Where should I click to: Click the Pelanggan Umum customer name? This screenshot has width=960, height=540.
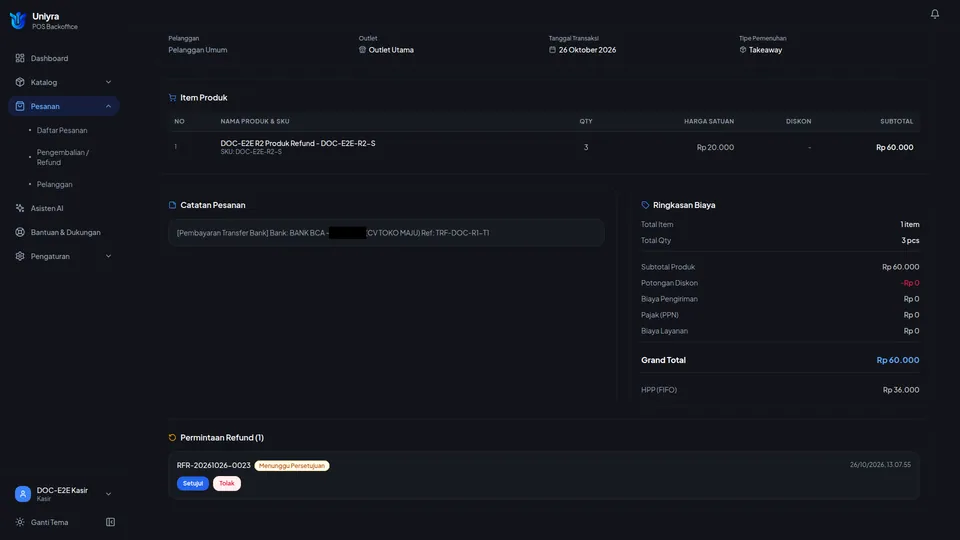tap(198, 50)
